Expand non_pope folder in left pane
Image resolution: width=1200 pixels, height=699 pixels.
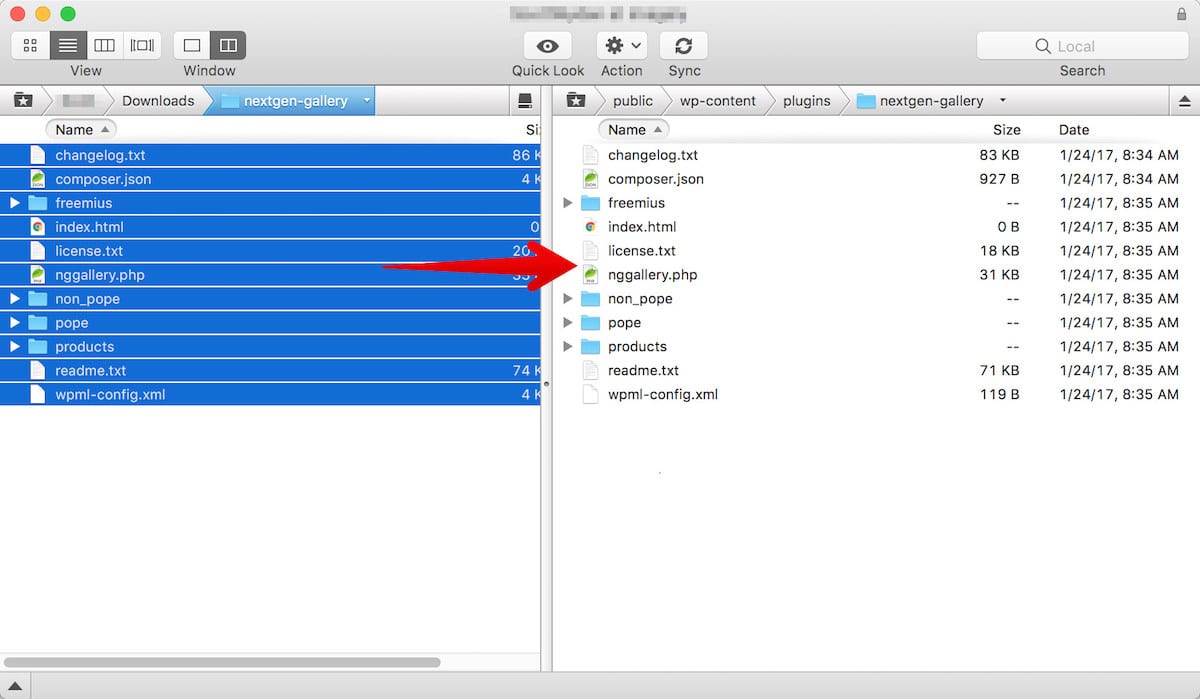(x=15, y=299)
